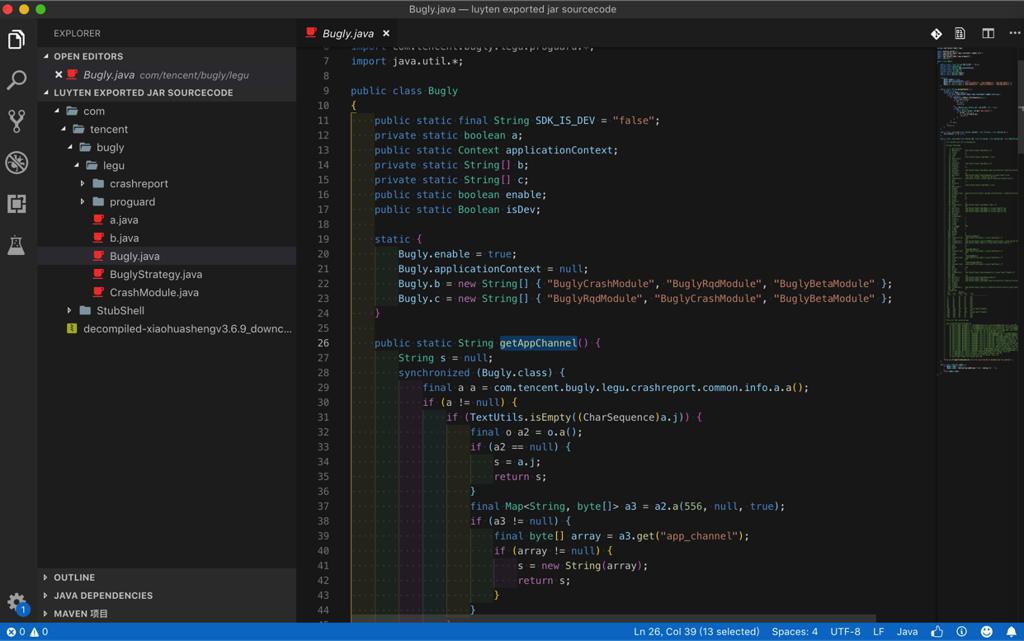Open the notifications bell in status bar
Screen dimensions: 1024x641
pyautogui.click(x=1011, y=632)
